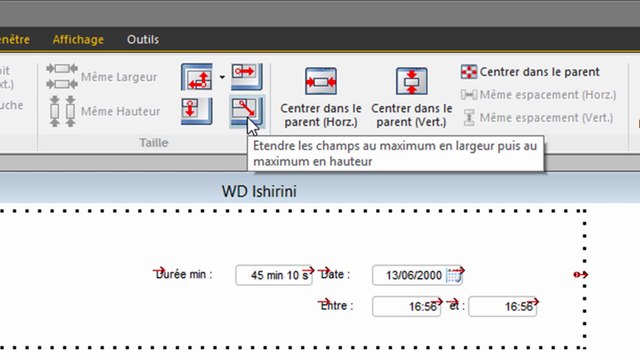Click the first 16:56 time field

point(407,306)
